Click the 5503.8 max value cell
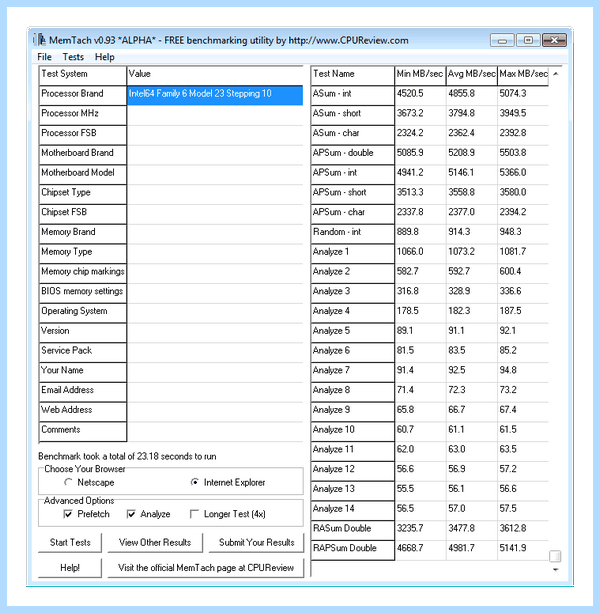The height and width of the screenshot is (613, 600). point(523,155)
